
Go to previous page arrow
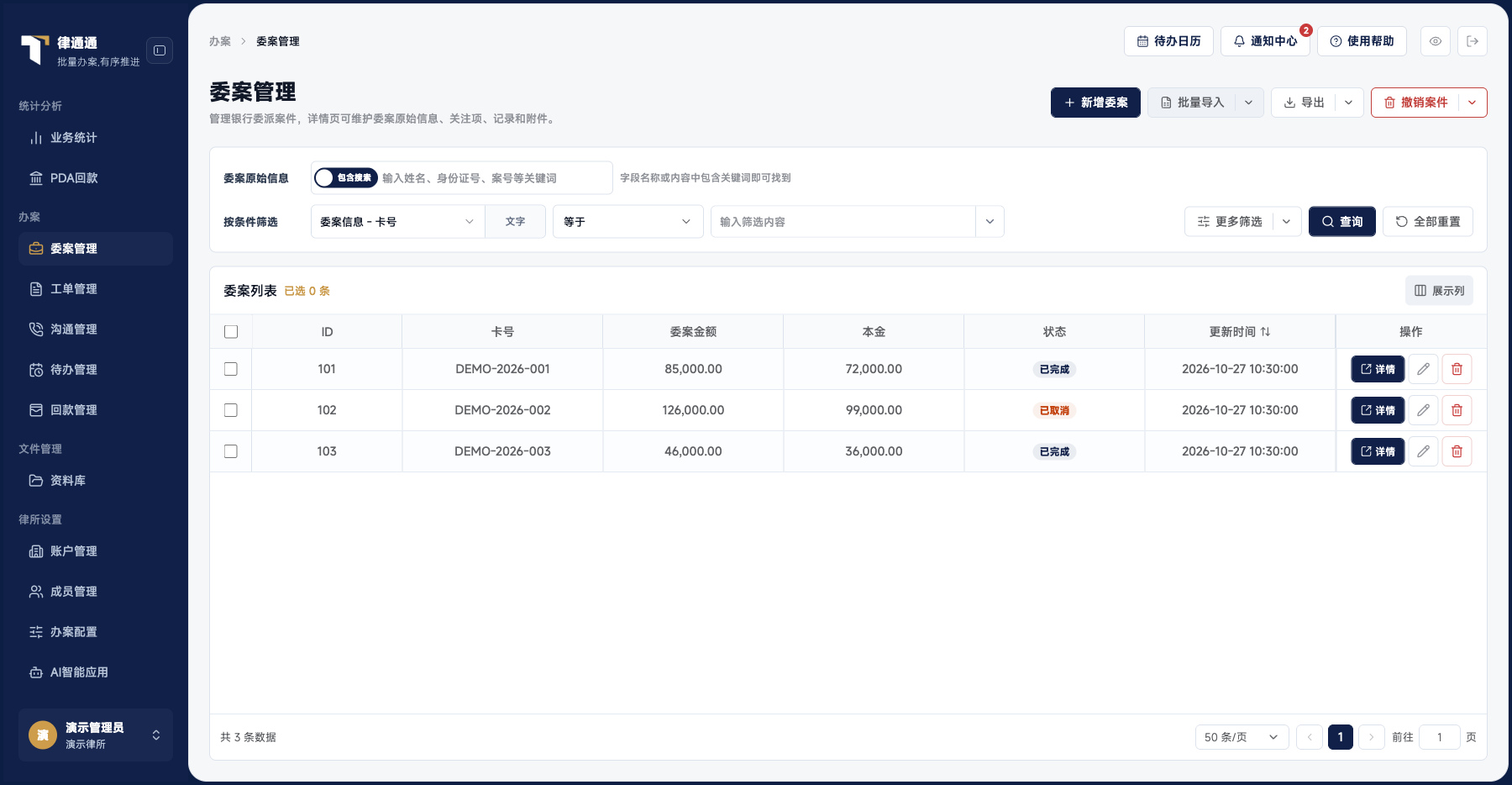(x=1310, y=737)
